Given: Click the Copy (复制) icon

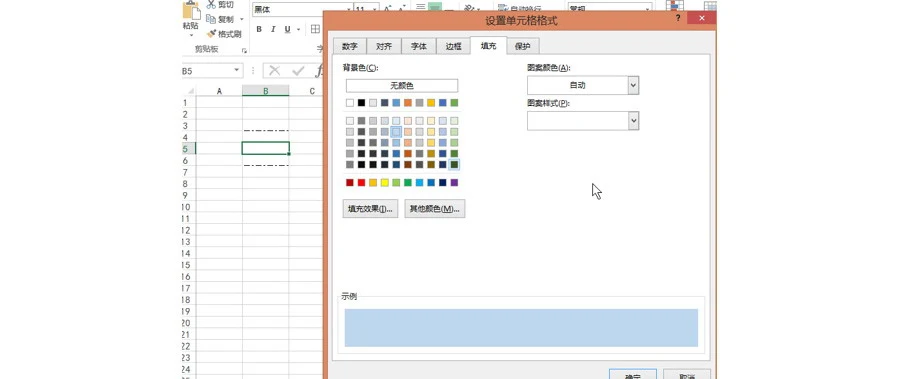Looking at the screenshot, I should [211, 19].
